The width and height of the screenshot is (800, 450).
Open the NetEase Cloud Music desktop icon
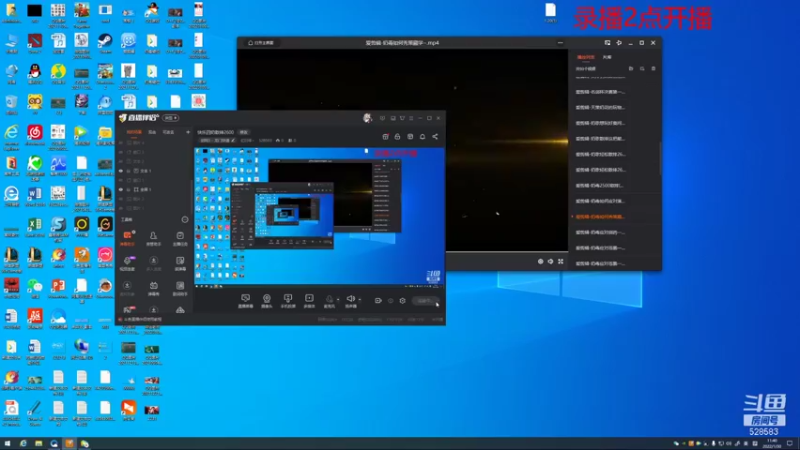(35, 135)
